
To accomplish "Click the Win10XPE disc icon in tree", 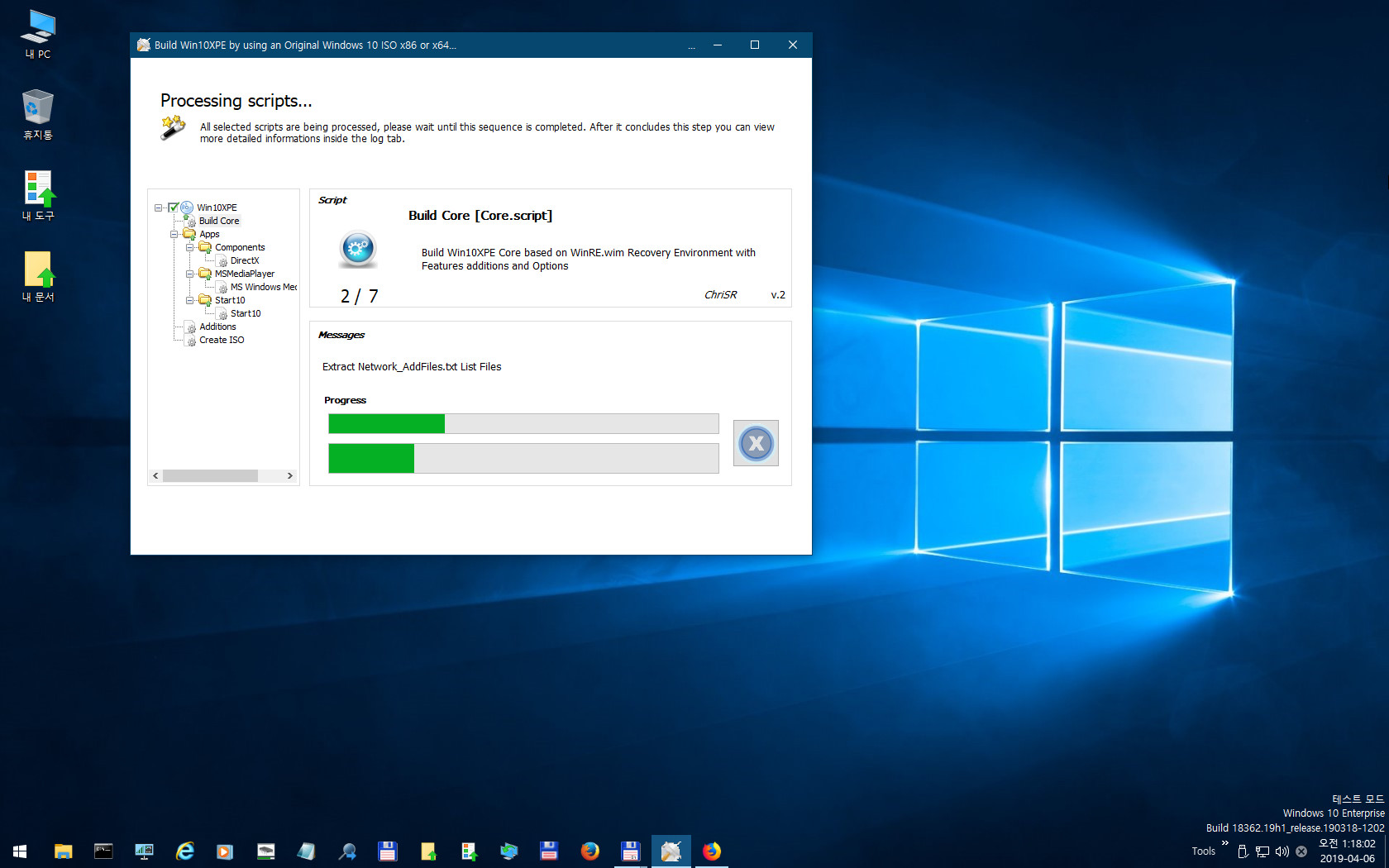I will (187, 207).
